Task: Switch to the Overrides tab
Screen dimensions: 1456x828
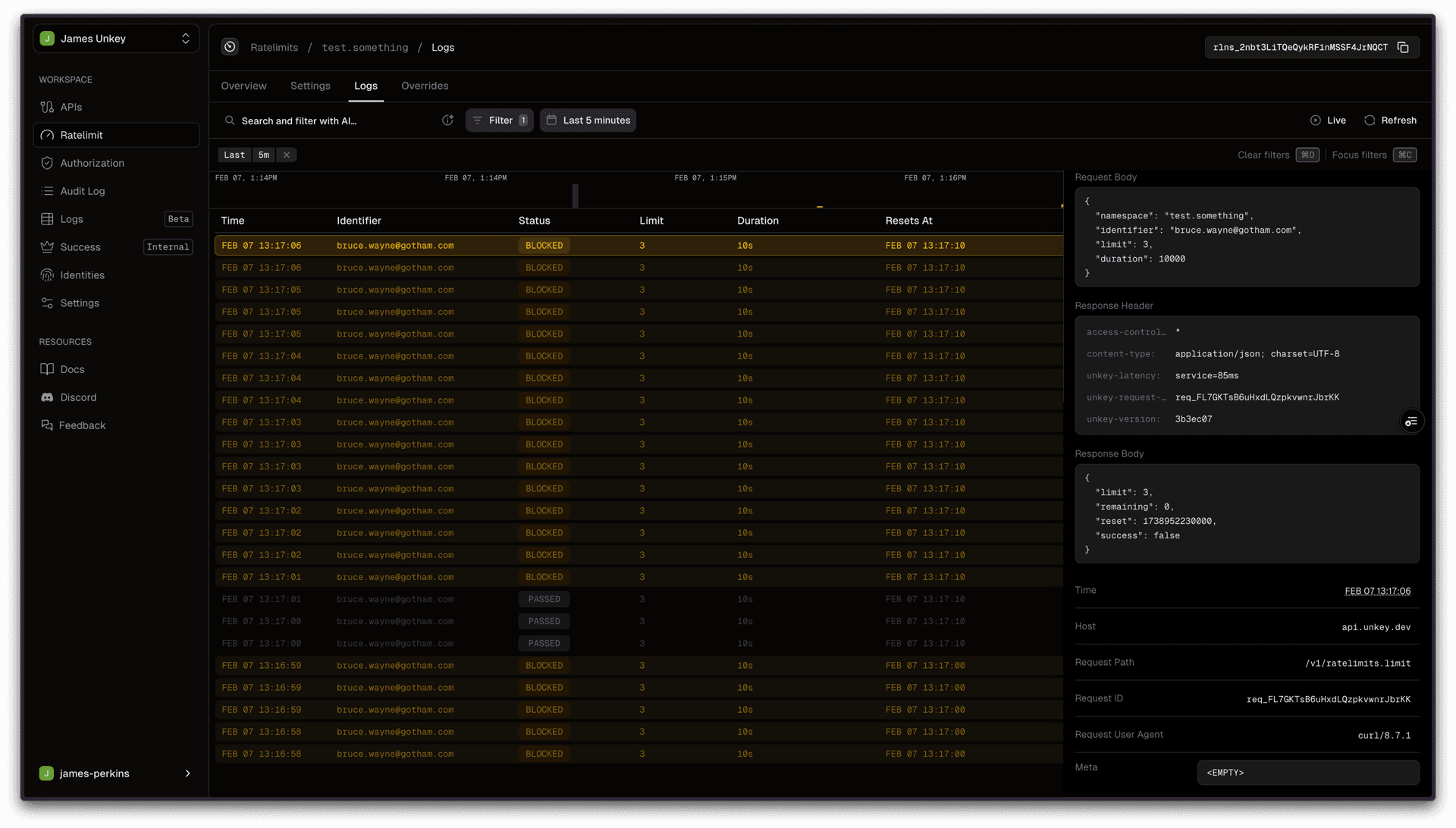Action: pos(424,86)
